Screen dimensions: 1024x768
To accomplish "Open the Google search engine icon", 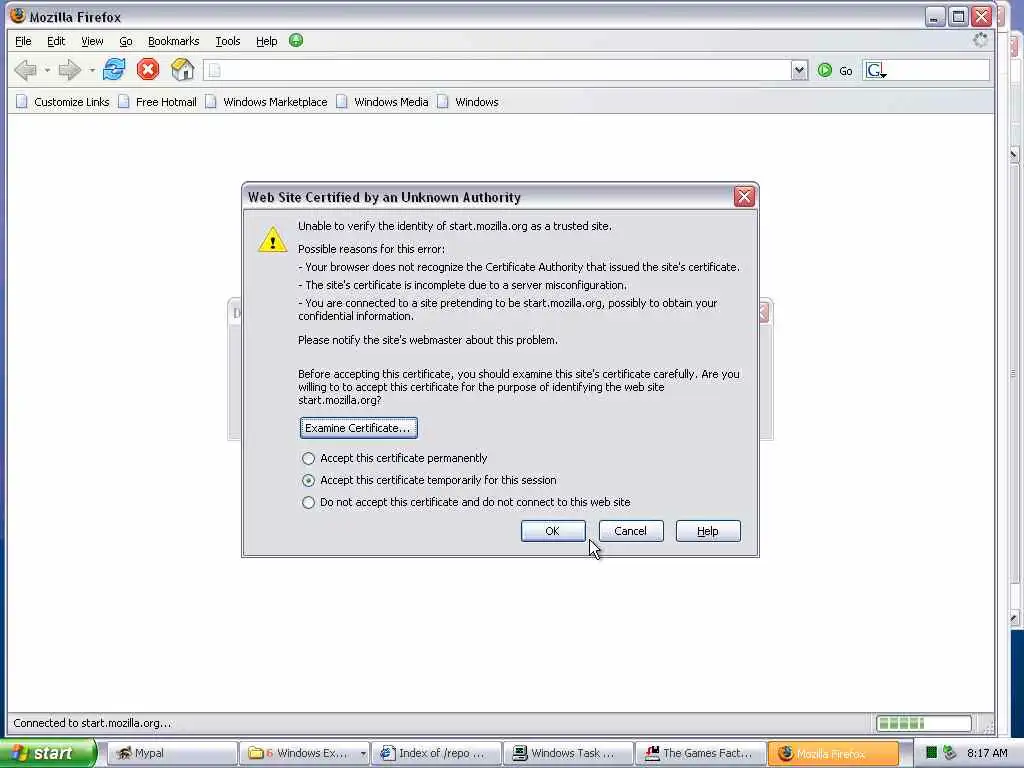I will (x=875, y=70).
